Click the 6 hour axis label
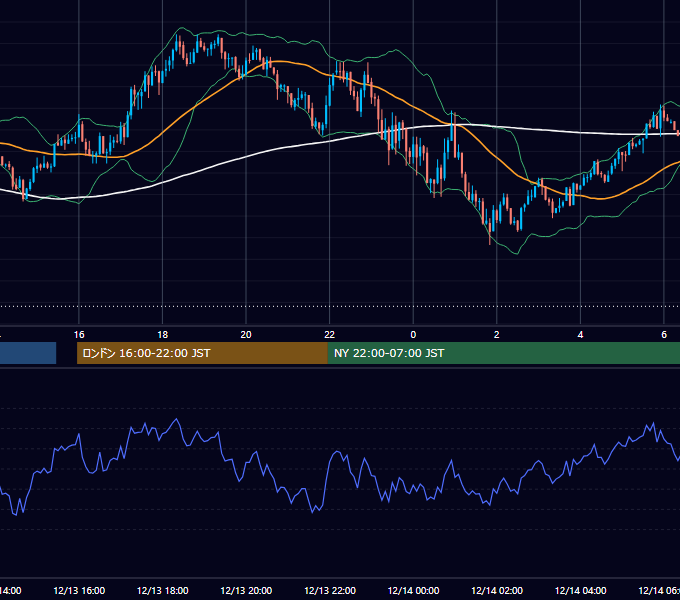Viewport: 680px width, 600px height. (x=664, y=334)
